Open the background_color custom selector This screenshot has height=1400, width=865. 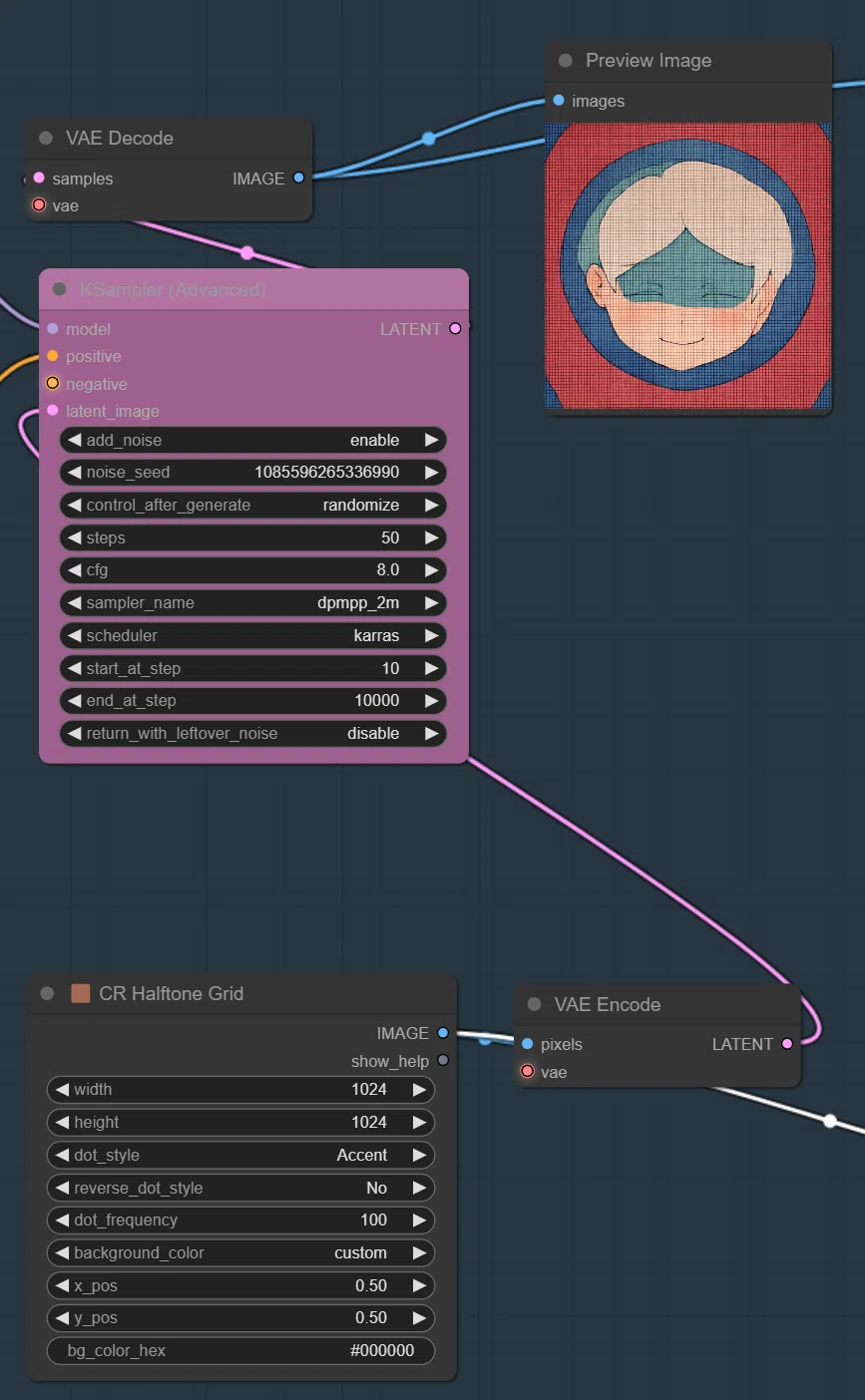click(240, 1252)
